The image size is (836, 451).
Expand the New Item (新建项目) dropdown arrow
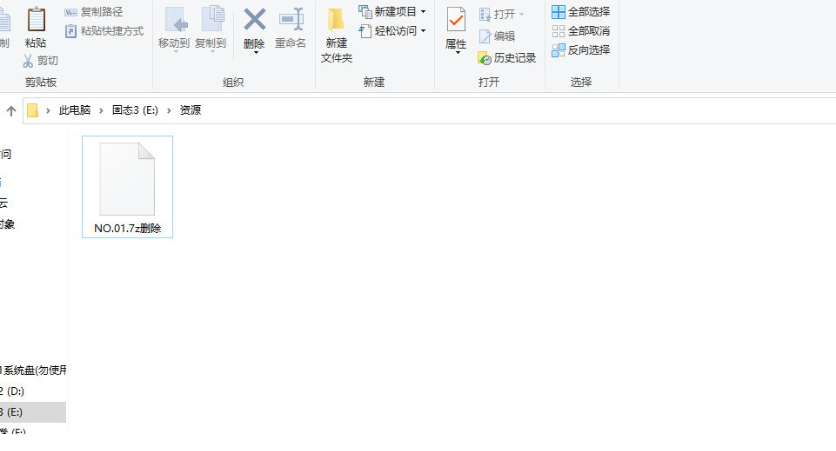coord(423,12)
